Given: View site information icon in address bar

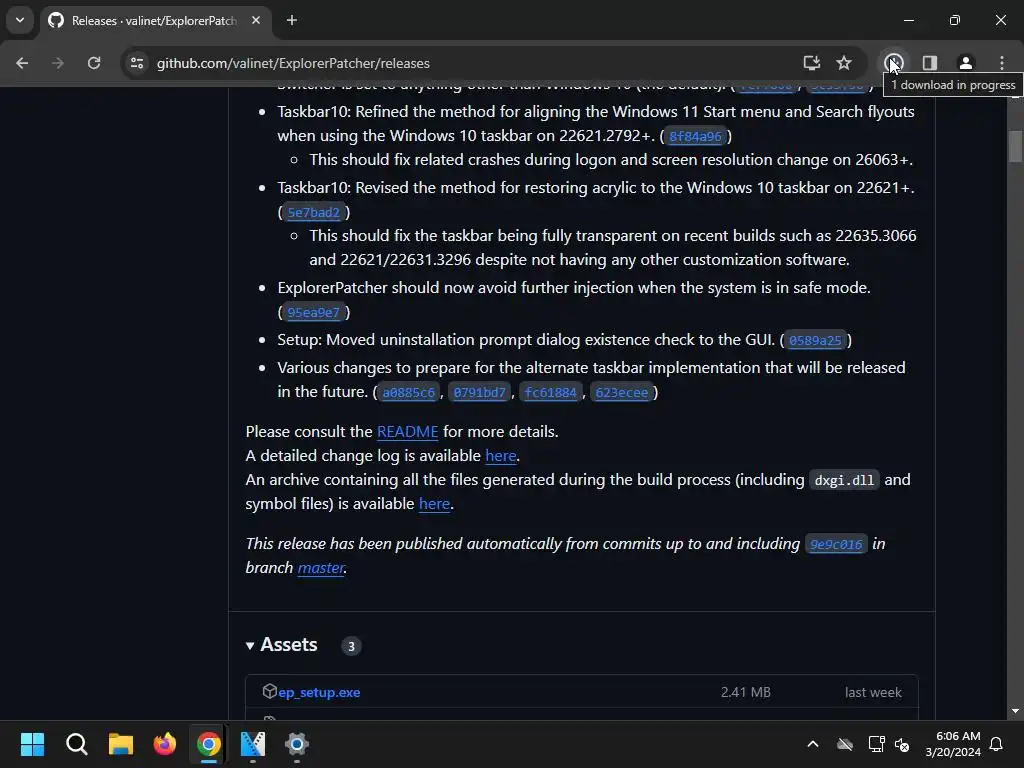Looking at the screenshot, I should (137, 63).
